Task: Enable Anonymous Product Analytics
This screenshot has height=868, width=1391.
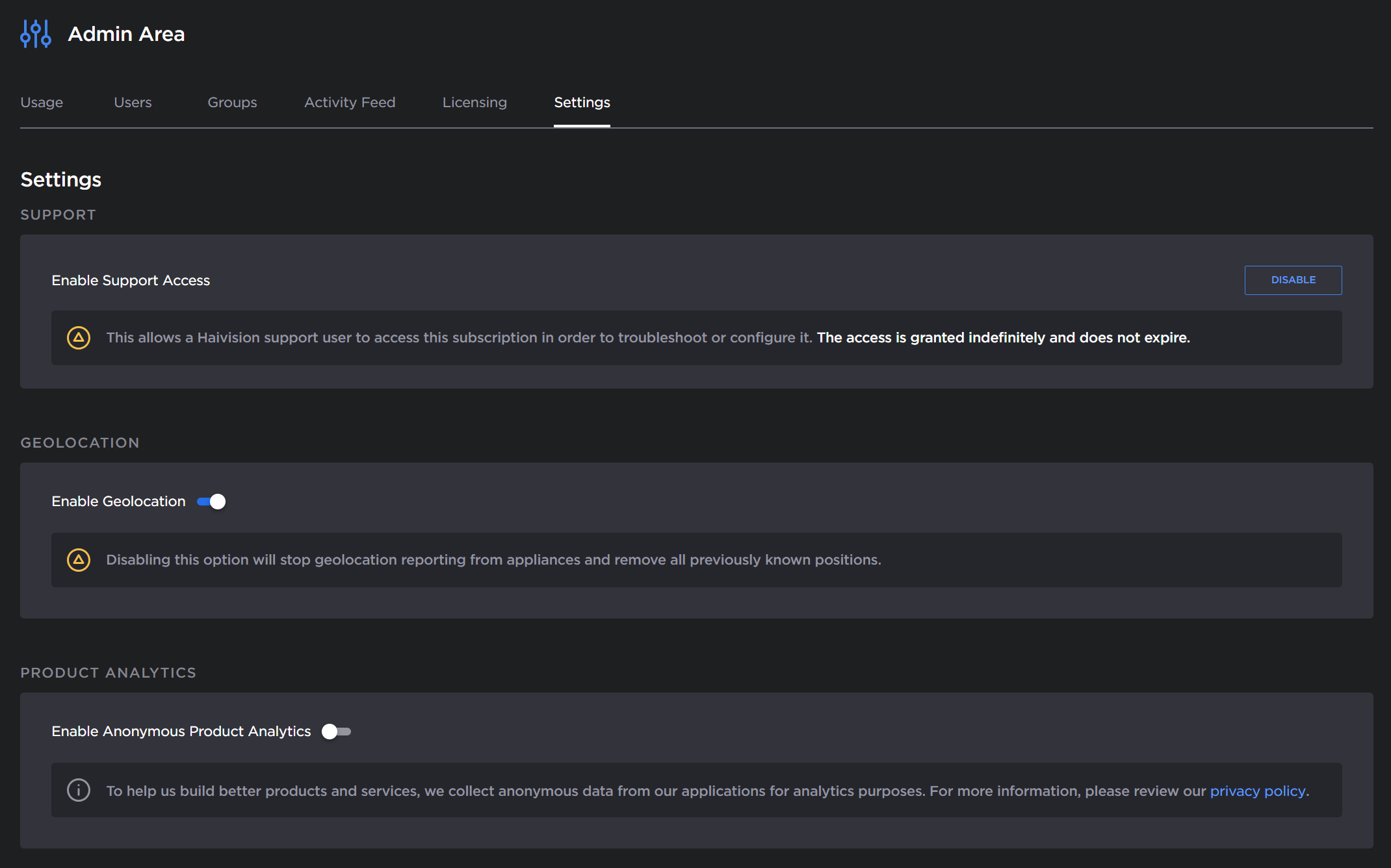Action: [x=337, y=731]
